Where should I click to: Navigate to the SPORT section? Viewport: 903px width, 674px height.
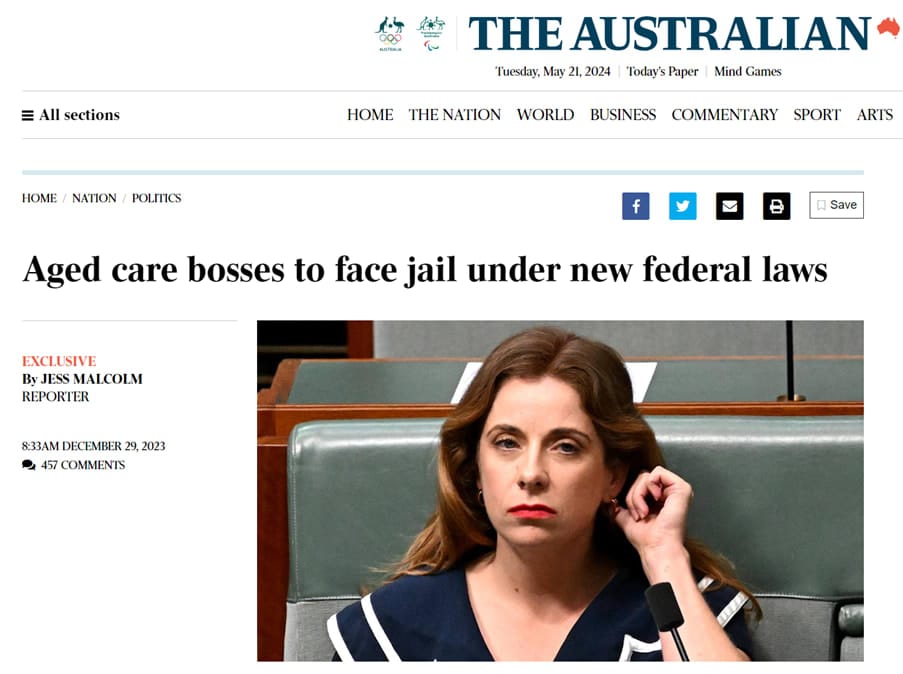tap(817, 115)
